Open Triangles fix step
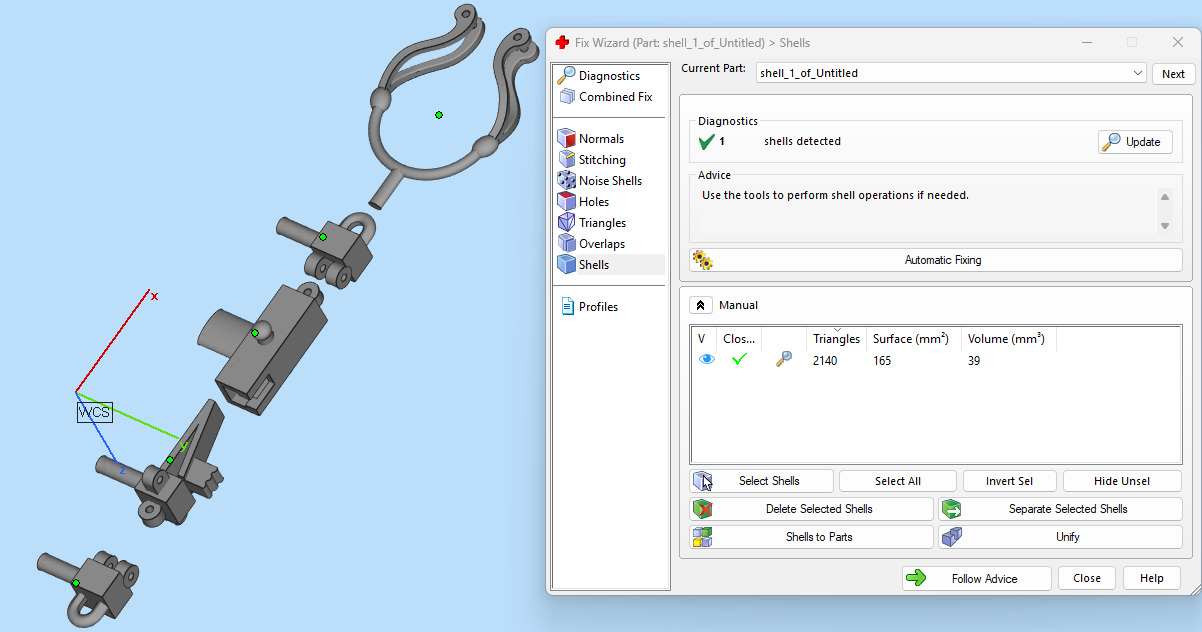Image resolution: width=1202 pixels, height=632 pixels. 602,223
